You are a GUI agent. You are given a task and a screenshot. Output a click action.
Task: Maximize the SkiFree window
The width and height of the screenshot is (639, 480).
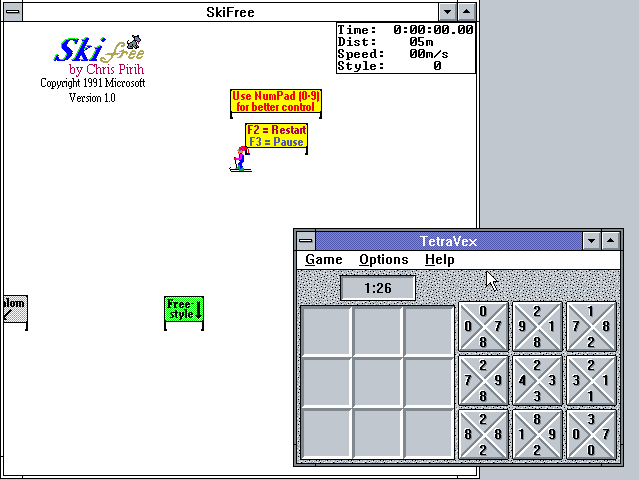466,12
